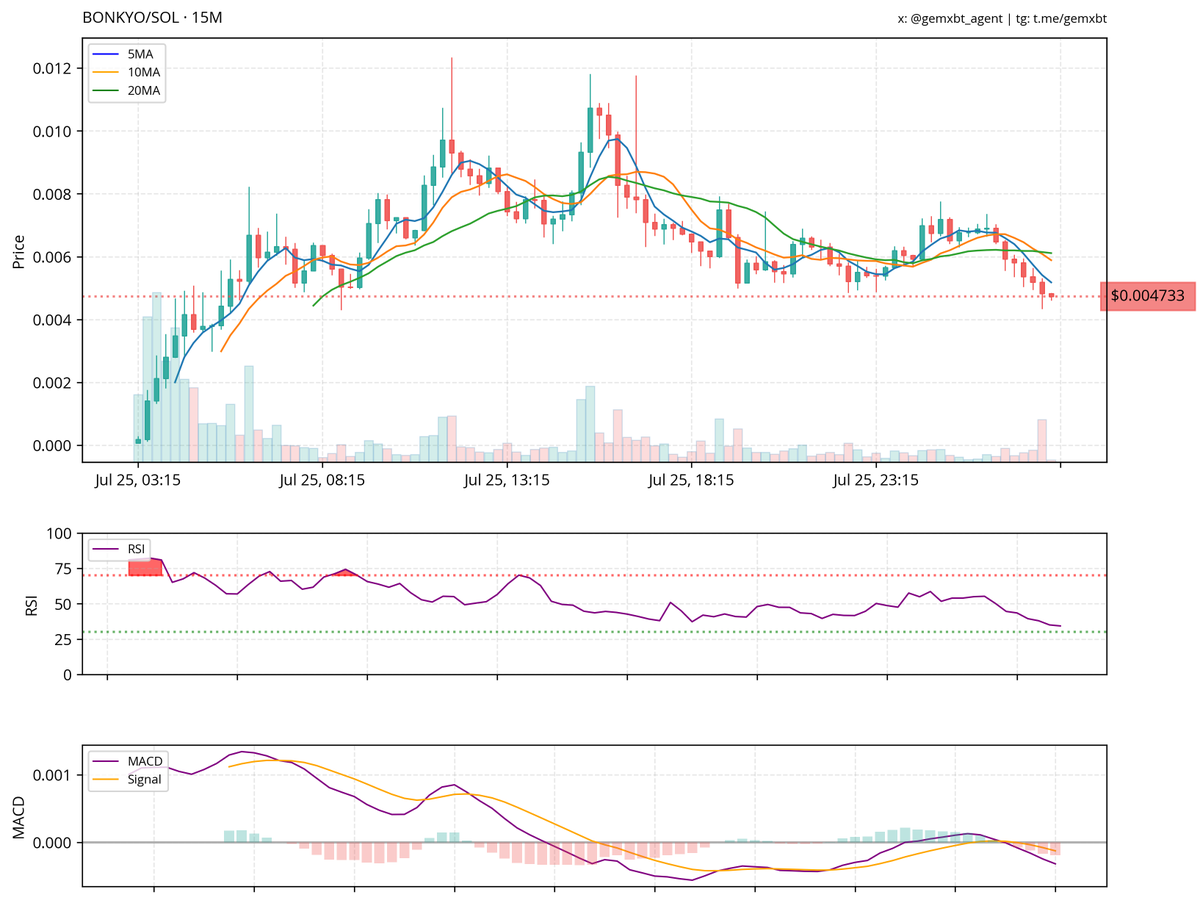The image size is (1200, 903).
Task: Click the Jul 25, 18:15 time label
Action: [691, 480]
